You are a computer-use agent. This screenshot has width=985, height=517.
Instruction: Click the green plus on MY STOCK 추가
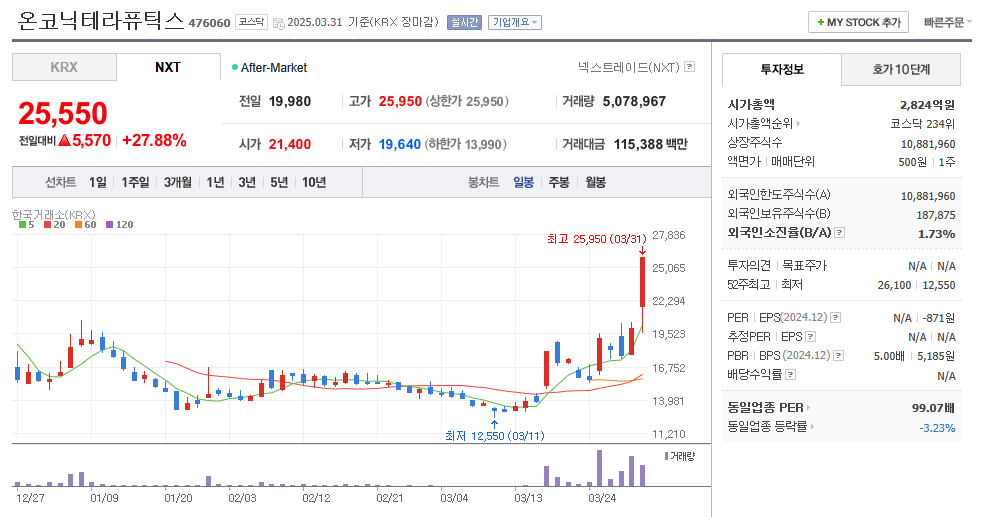click(820, 23)
